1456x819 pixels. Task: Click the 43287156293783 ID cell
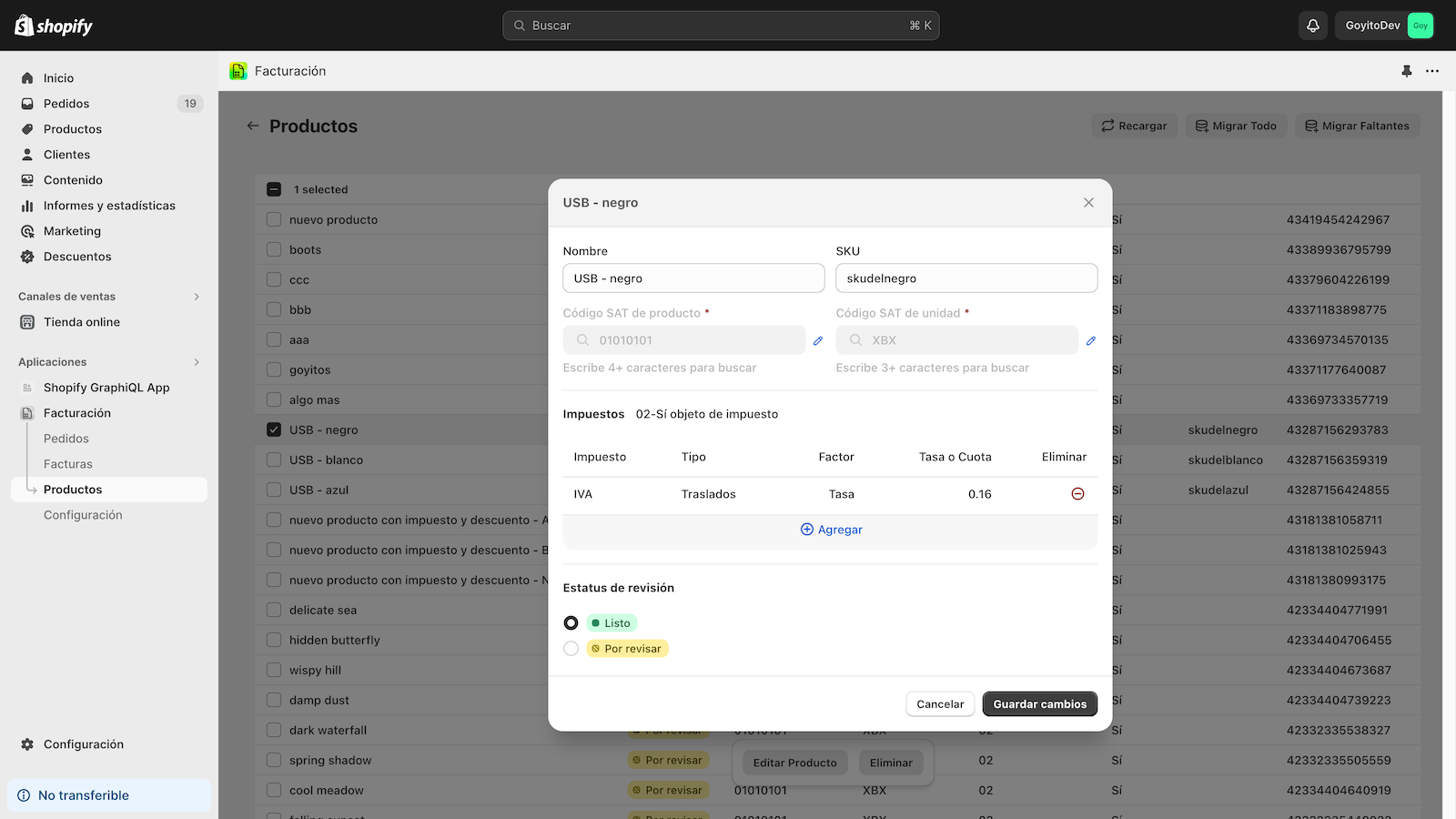(1338, 430)
